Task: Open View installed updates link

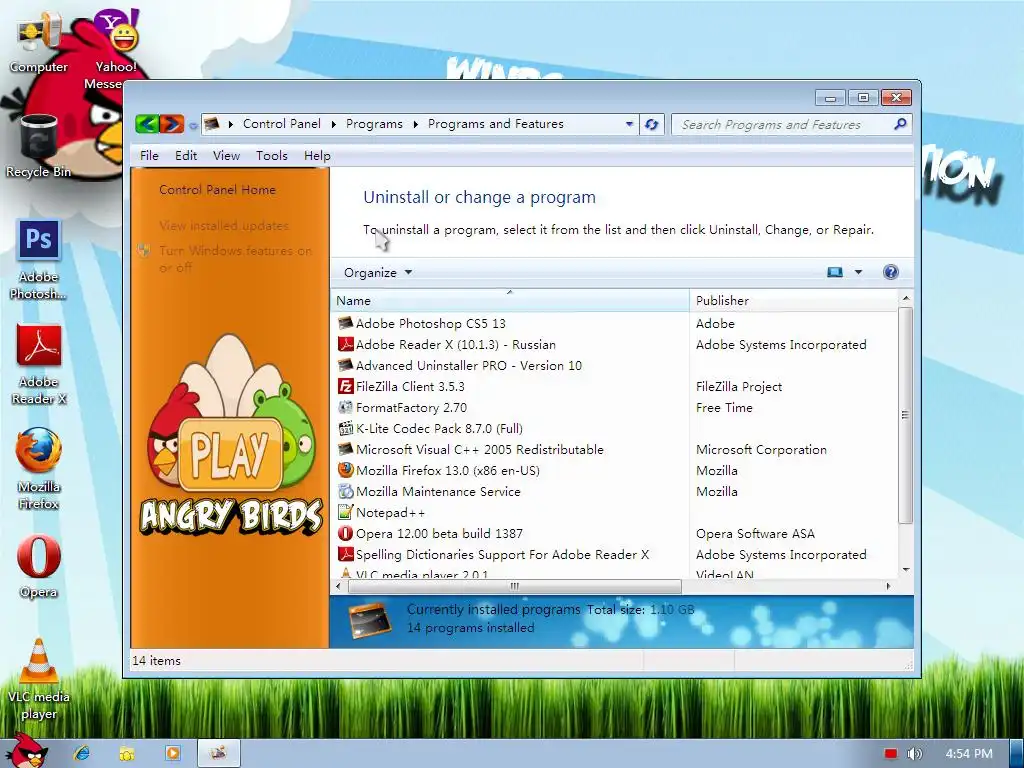Action: coord(224,225)
